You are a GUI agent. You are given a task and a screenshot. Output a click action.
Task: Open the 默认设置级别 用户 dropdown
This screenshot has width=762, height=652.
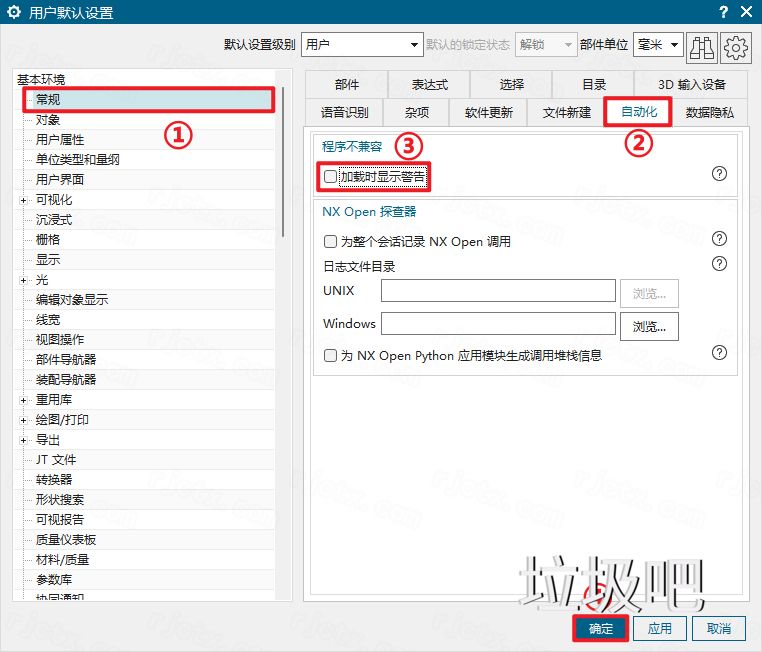click(x=362, y=45)
